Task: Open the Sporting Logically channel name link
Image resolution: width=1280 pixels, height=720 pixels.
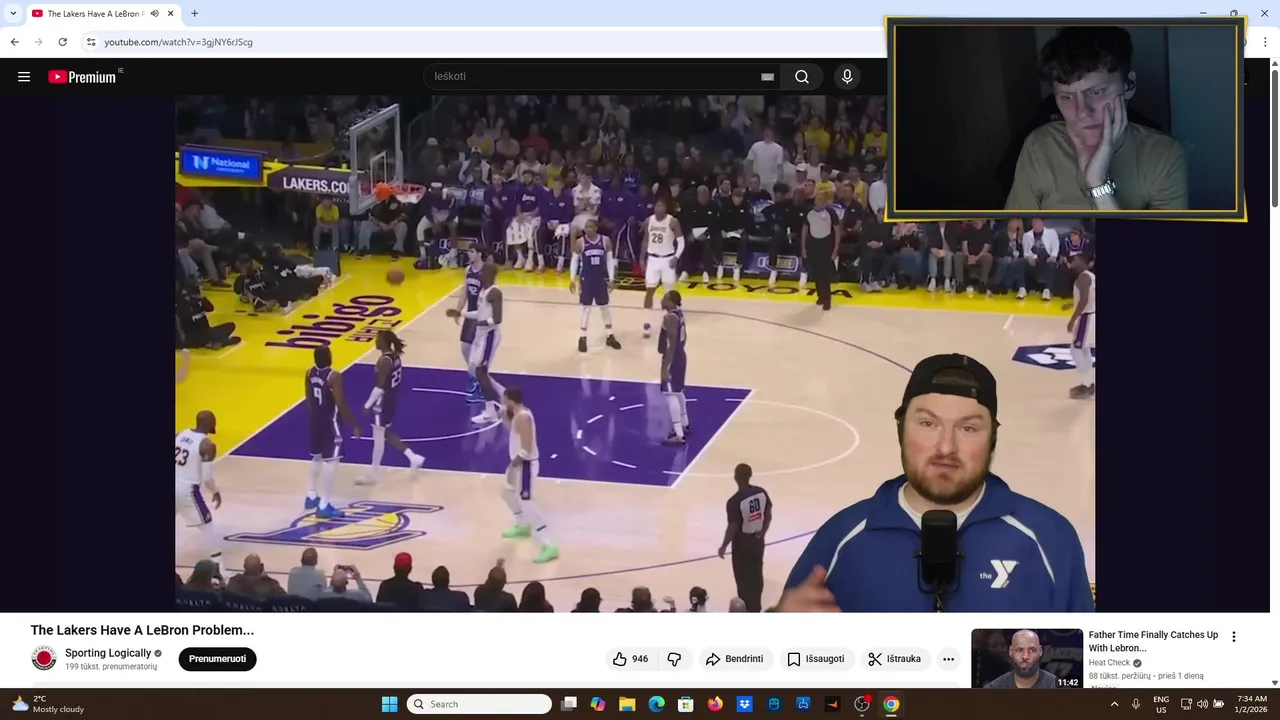Action: click(108, 653)
